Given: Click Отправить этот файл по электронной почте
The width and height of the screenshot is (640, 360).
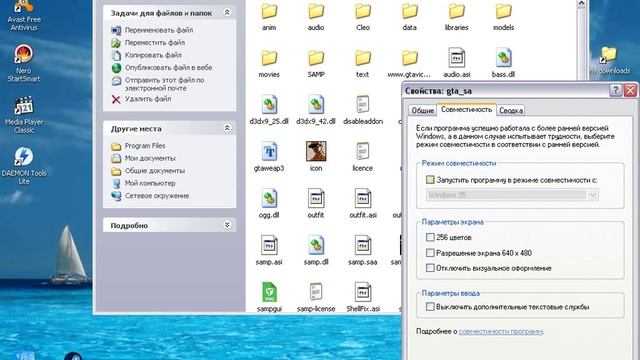Looking at the screenshot, I should 164,84.
